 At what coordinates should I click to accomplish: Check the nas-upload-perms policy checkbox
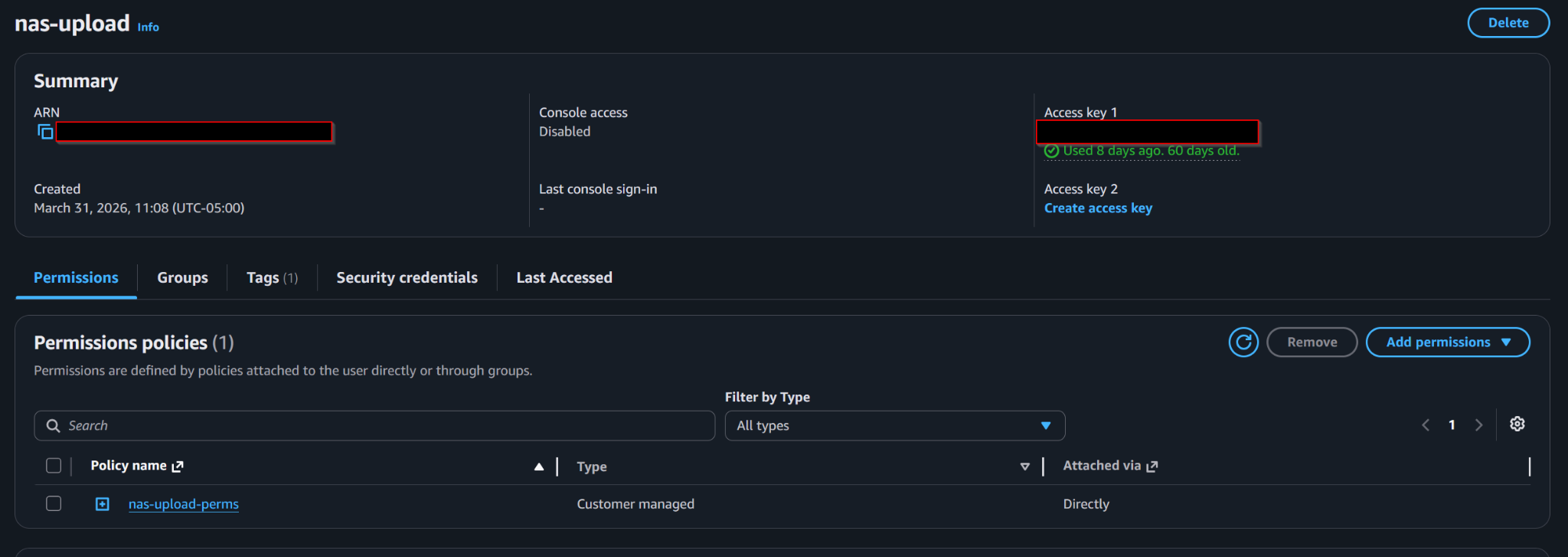(54, 503)
